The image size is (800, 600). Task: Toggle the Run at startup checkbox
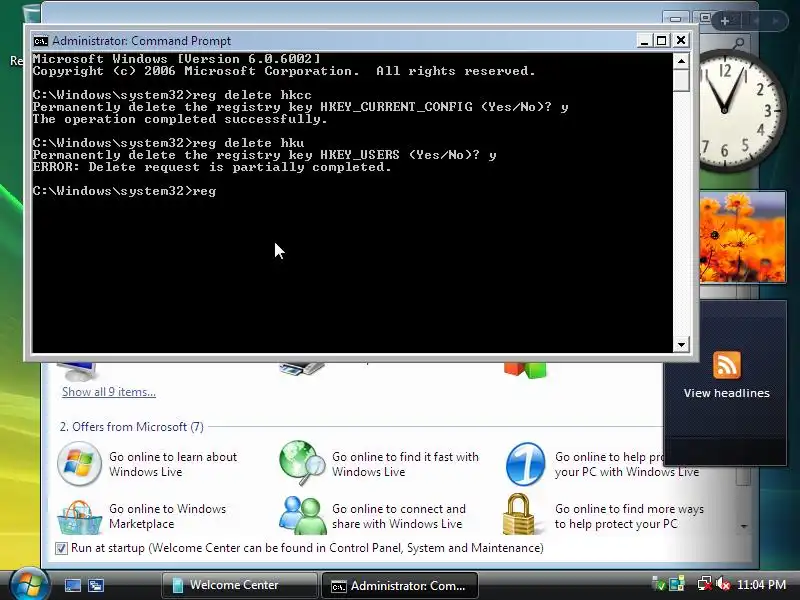click(61, 548)
